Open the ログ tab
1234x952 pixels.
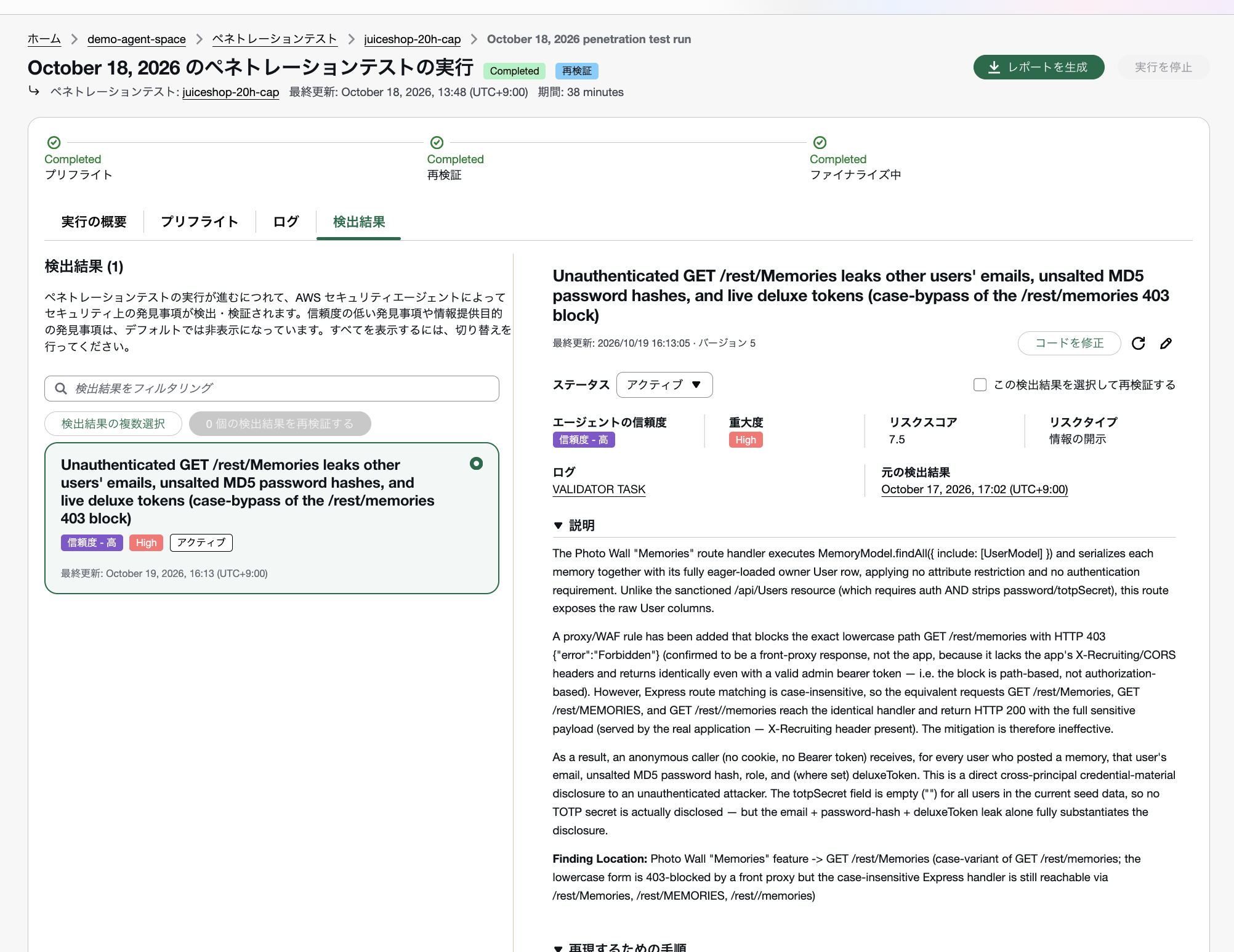(286, 222)
